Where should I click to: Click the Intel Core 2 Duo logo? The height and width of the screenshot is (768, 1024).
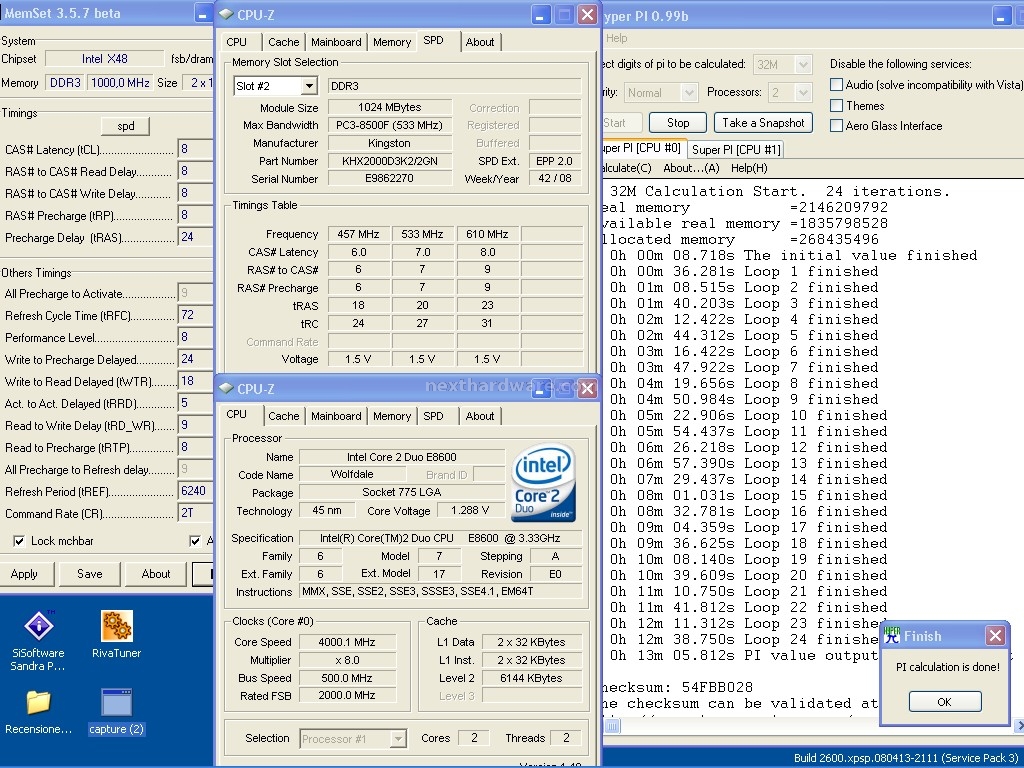click(x=543, y=483)
